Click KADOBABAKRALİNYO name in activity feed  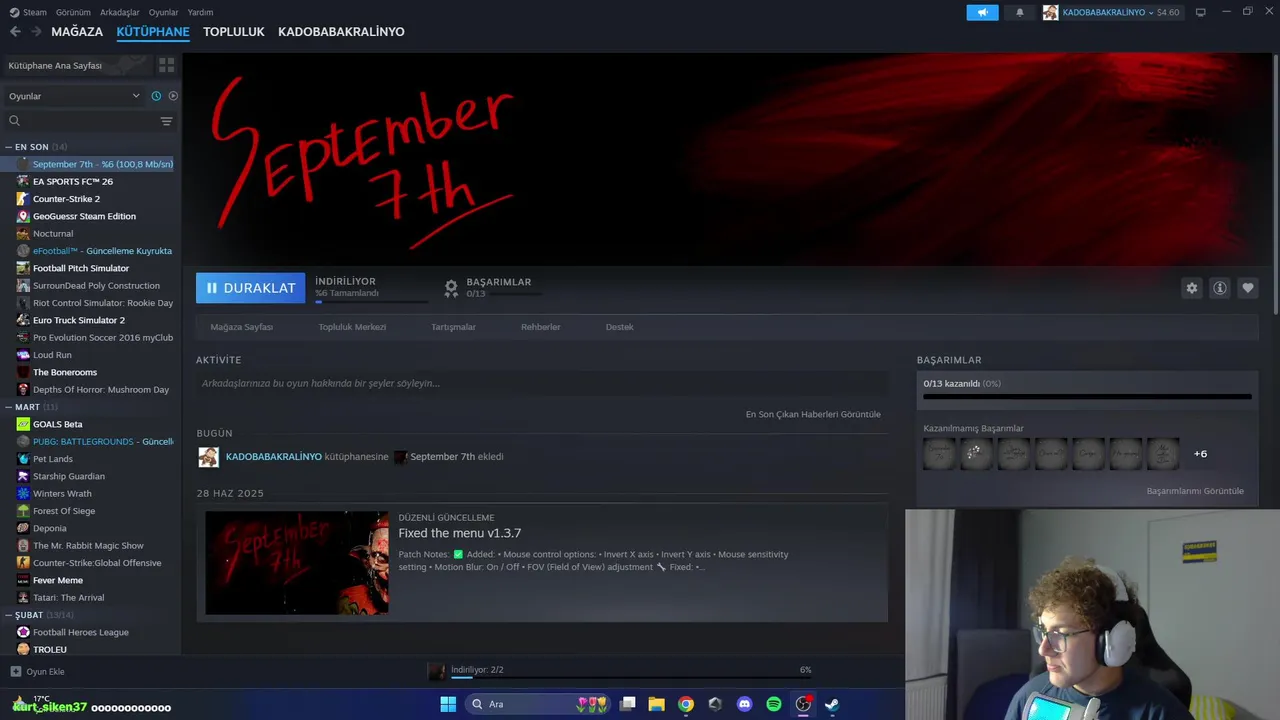(x=274, y=457)
